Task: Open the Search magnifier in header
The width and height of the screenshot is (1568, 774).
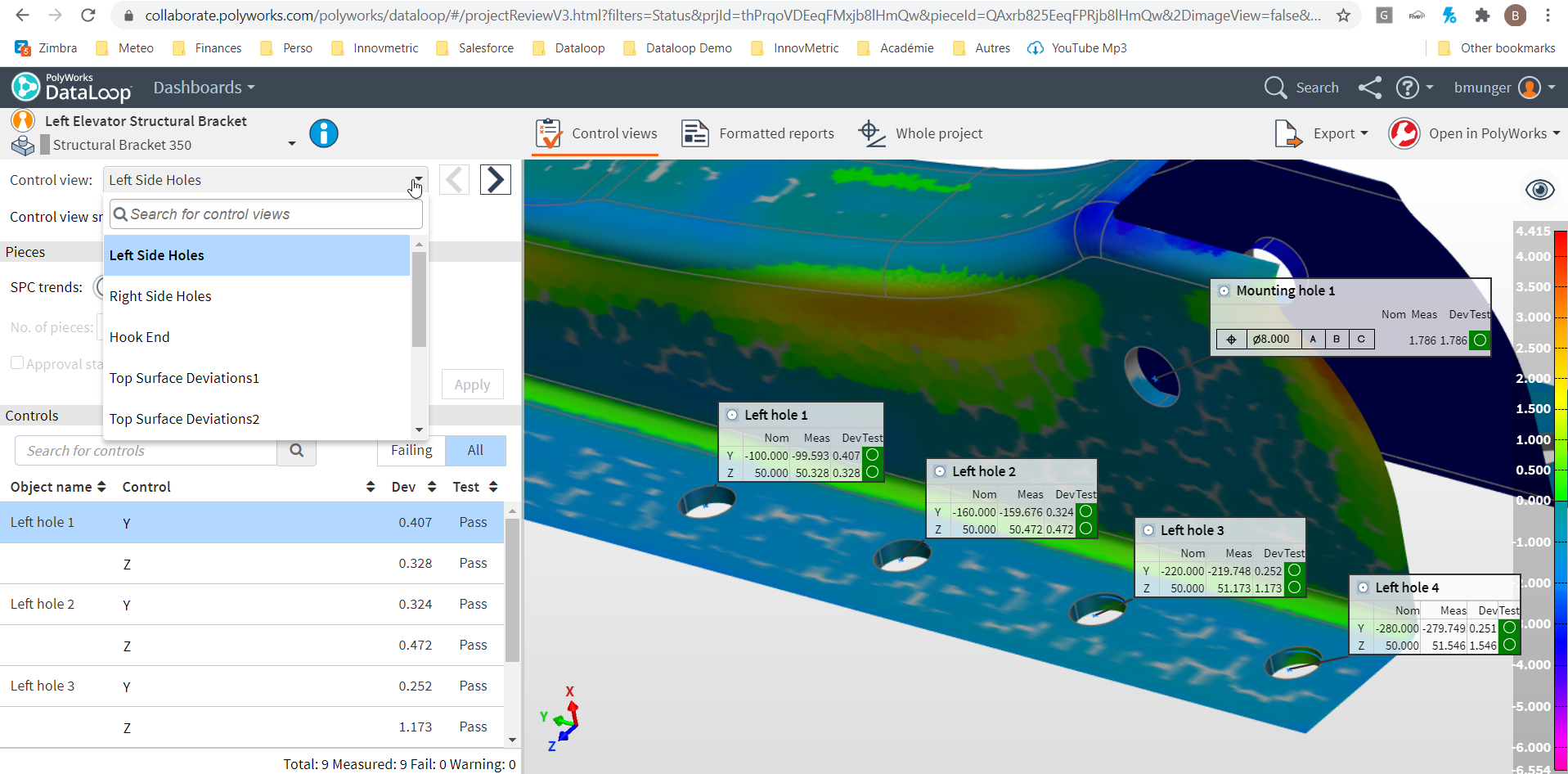Action: (1275, 88)
